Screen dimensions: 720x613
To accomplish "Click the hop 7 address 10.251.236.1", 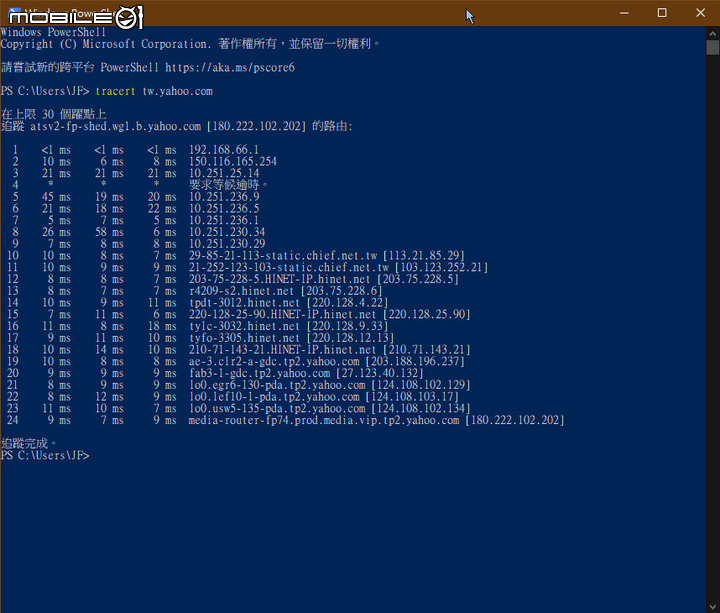I will (x=224, y=220).
